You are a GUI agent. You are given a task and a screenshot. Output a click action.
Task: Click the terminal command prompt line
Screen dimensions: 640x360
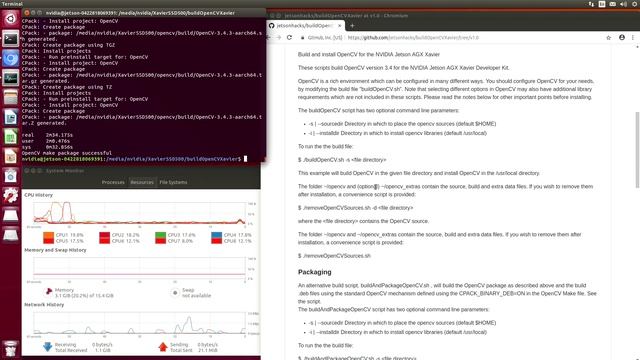[134, 159]
